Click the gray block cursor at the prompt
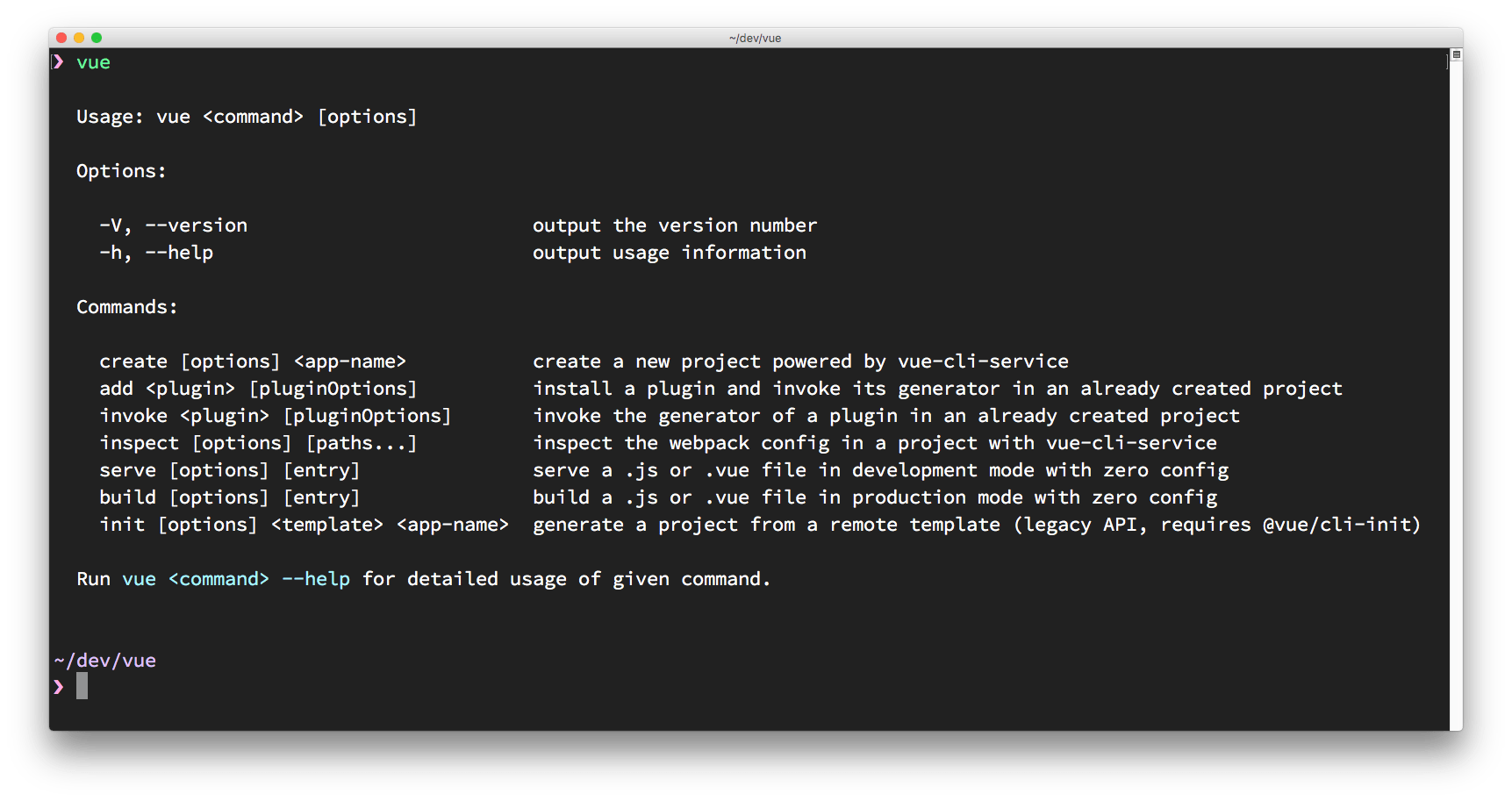The image size is (1512, 801). (x=82, y=686)
